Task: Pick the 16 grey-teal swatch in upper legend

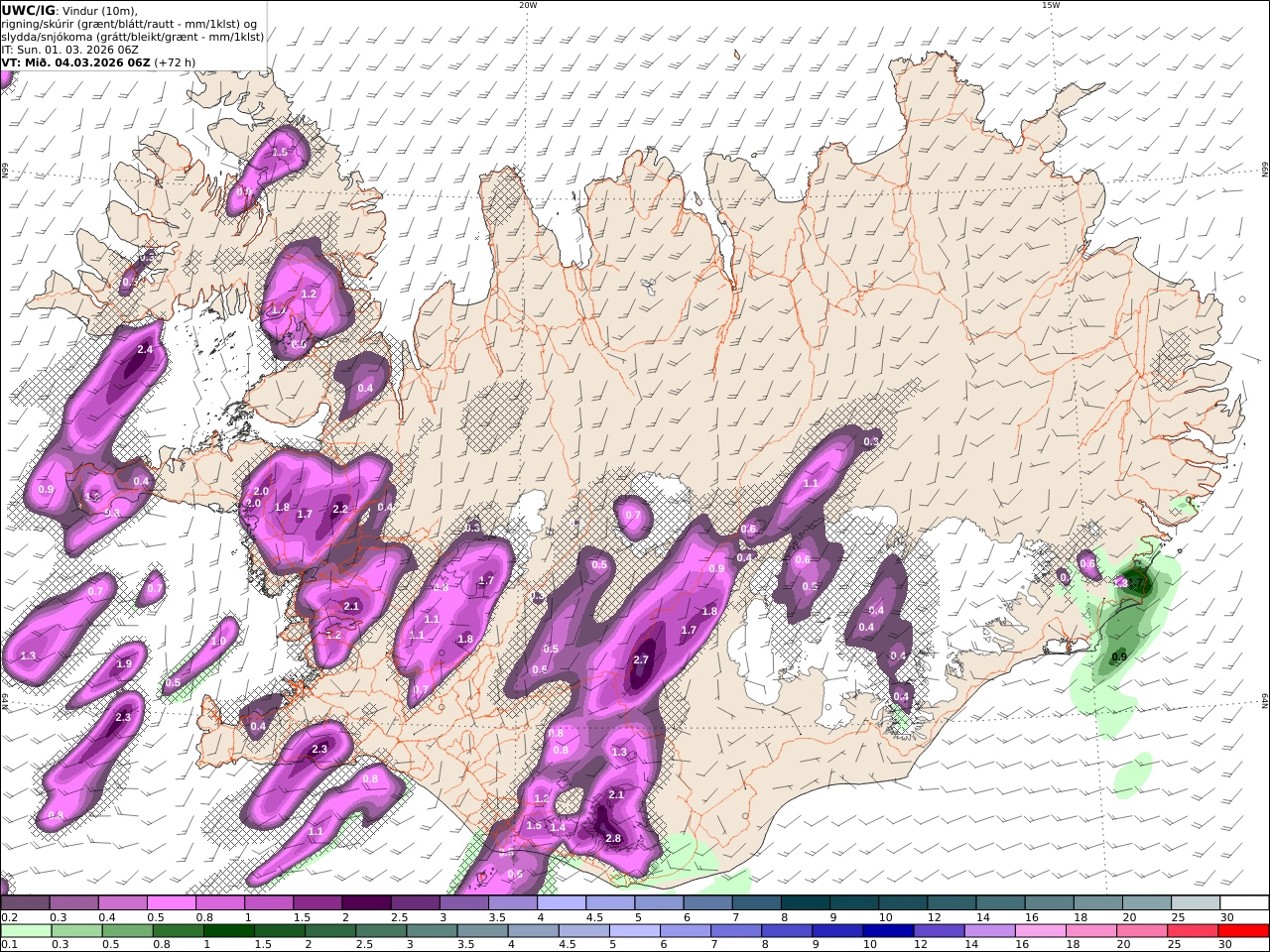Action: 1050,903
